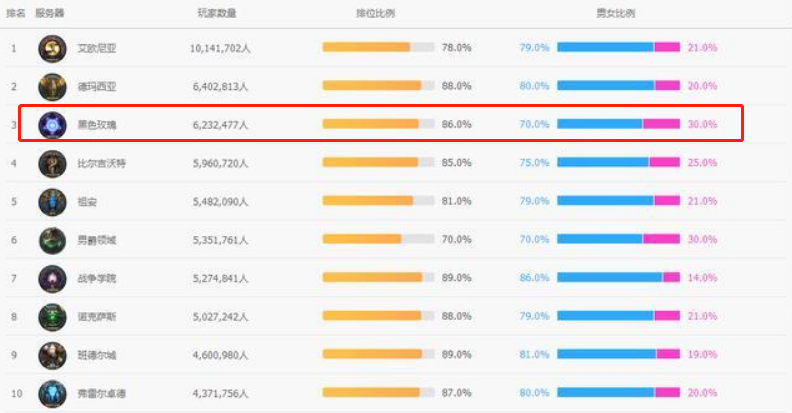Click the 男爵领域 server icon
The width and height of the screenshot is (792, 413).
52,240
